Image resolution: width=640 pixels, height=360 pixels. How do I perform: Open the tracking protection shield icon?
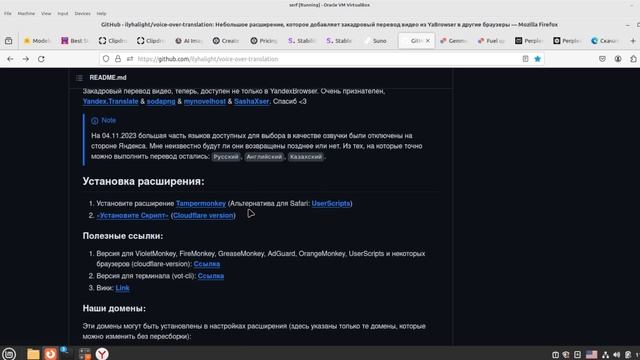pos(106,59)
